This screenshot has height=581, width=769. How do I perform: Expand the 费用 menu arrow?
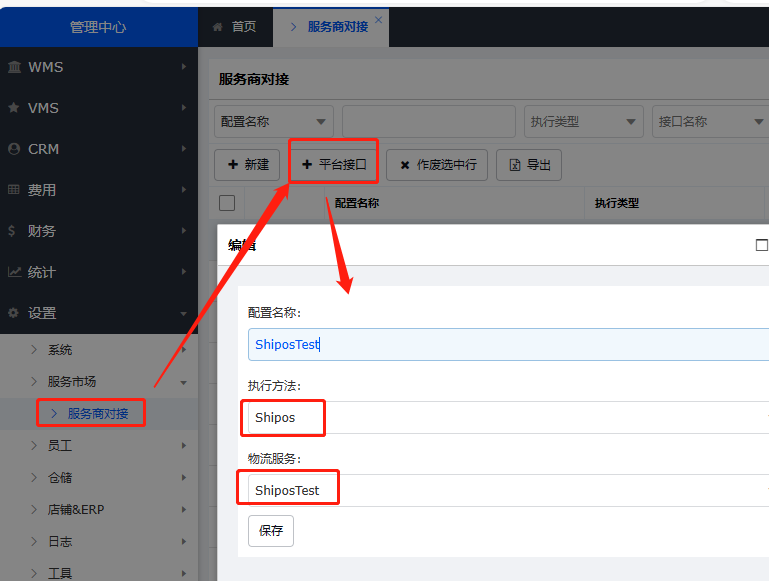184,189
